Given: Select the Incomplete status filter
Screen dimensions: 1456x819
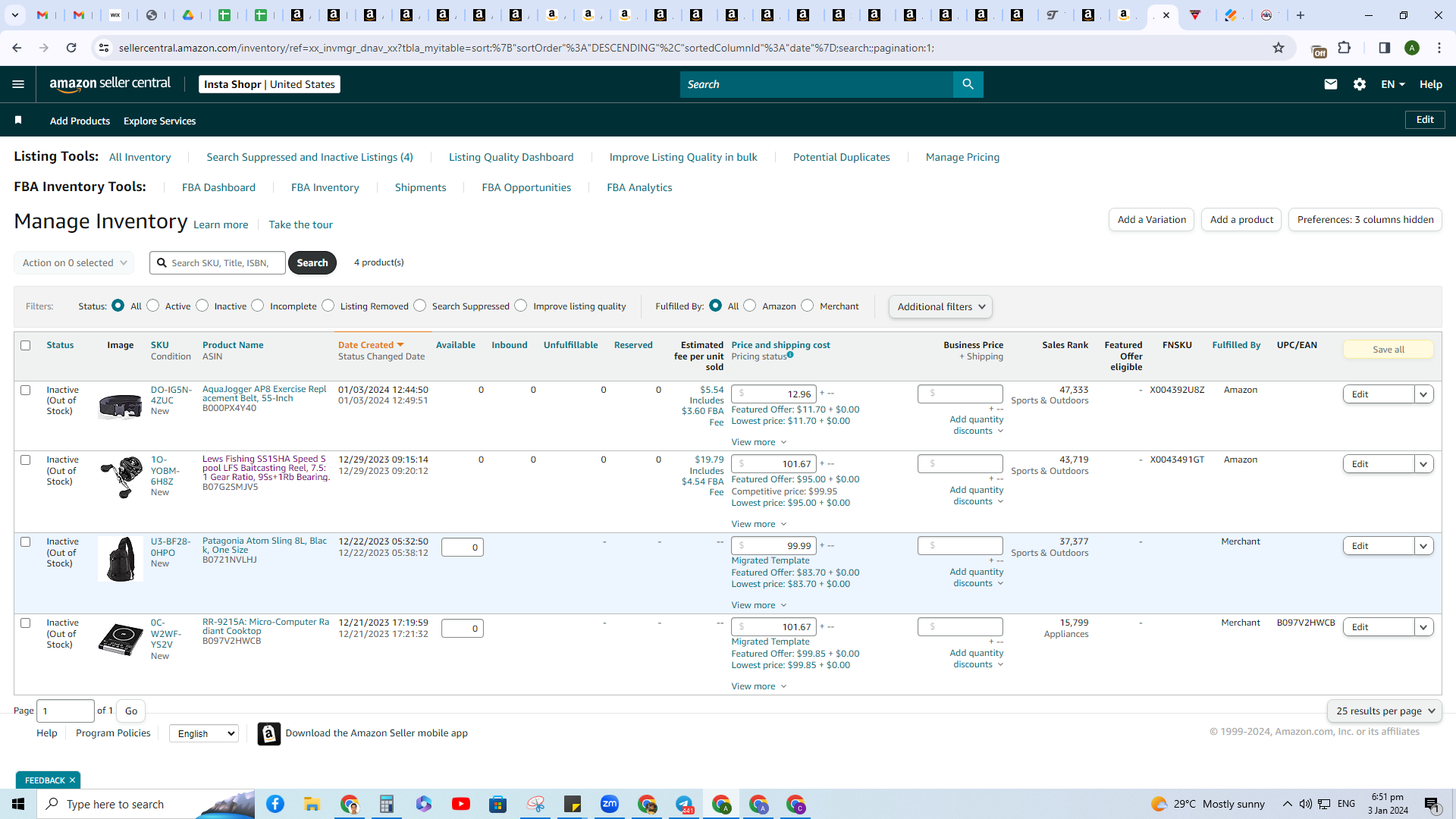Looking at the screenshot, I should [258, 306].
